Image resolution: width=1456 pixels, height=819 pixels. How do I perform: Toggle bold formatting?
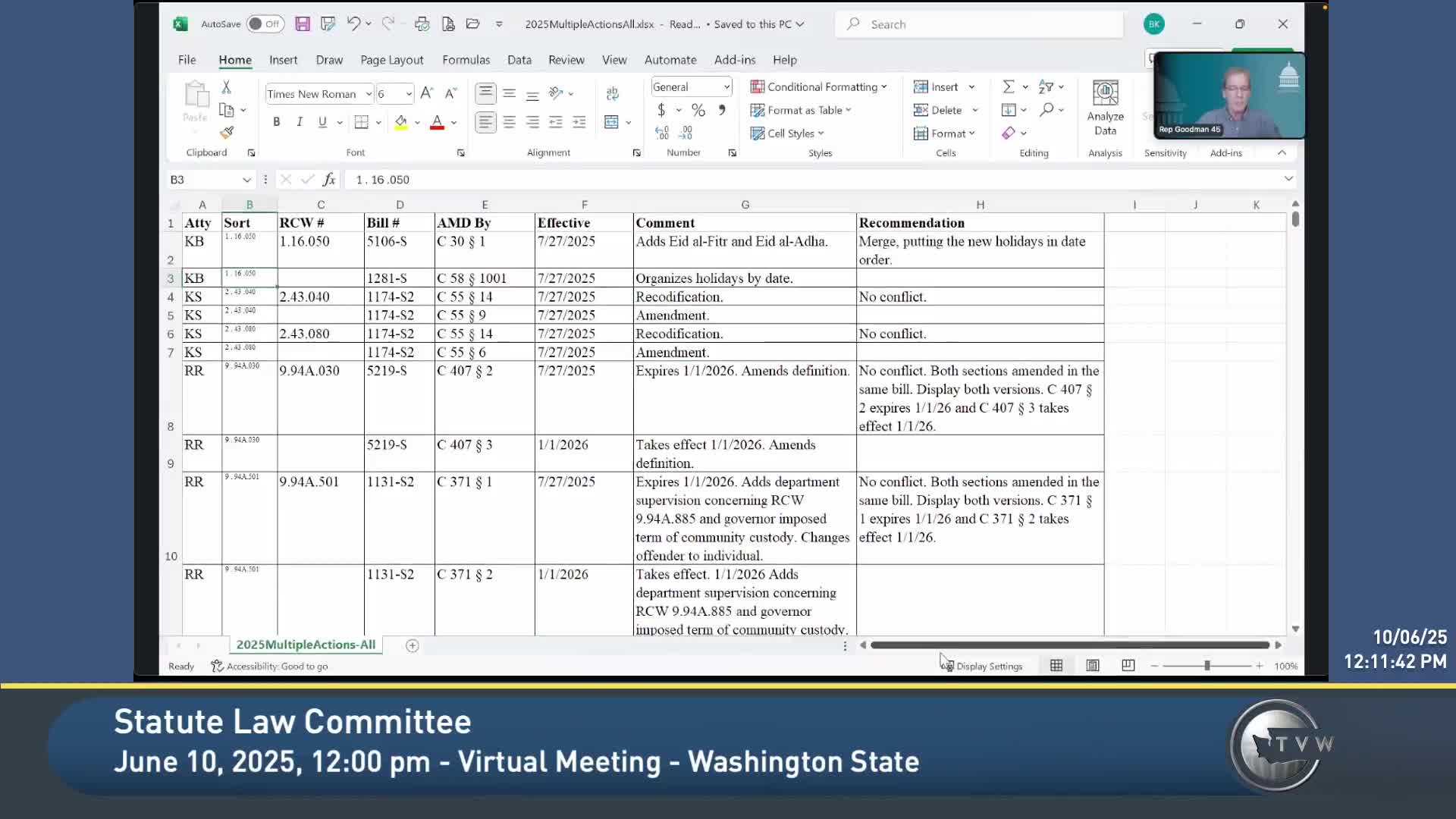[x=277, y=122]
